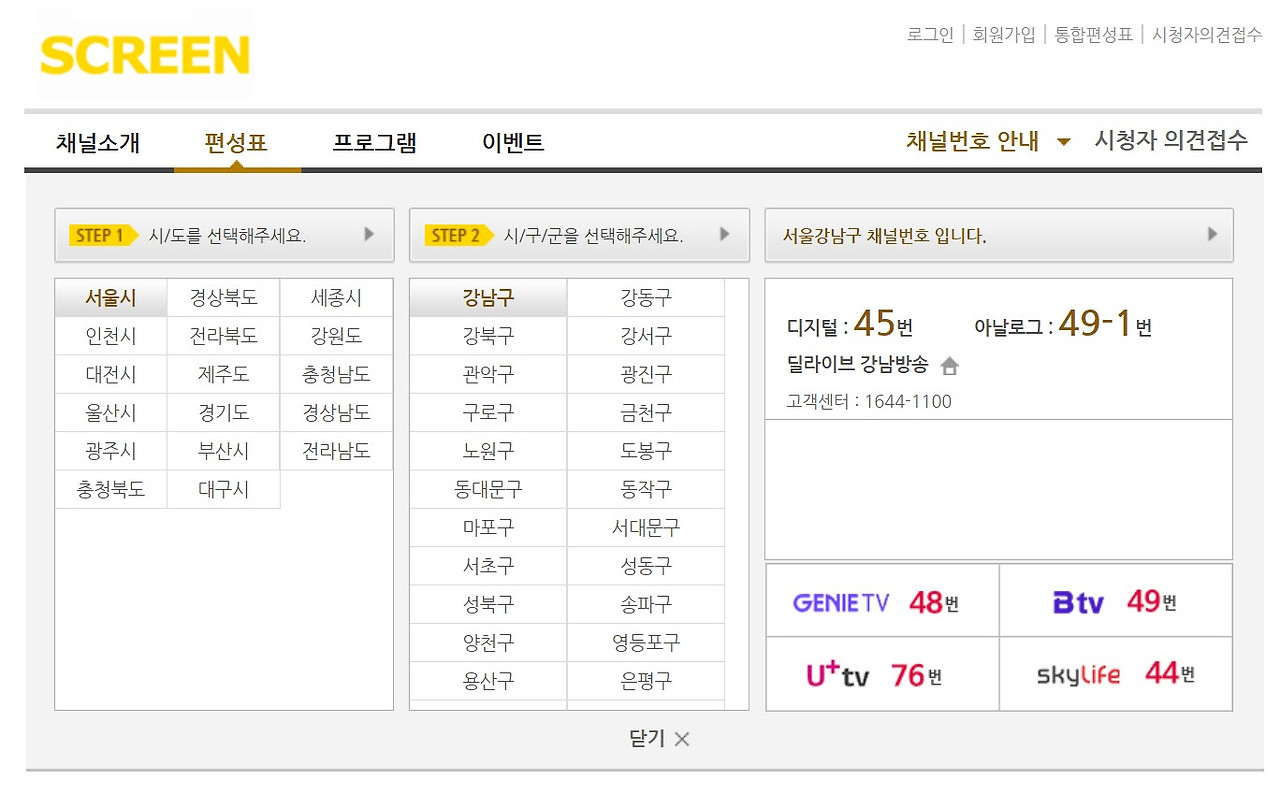Screen dimensions: 1280x794
Task: Select 강원도 in the region list
Action: pos(337,336)
